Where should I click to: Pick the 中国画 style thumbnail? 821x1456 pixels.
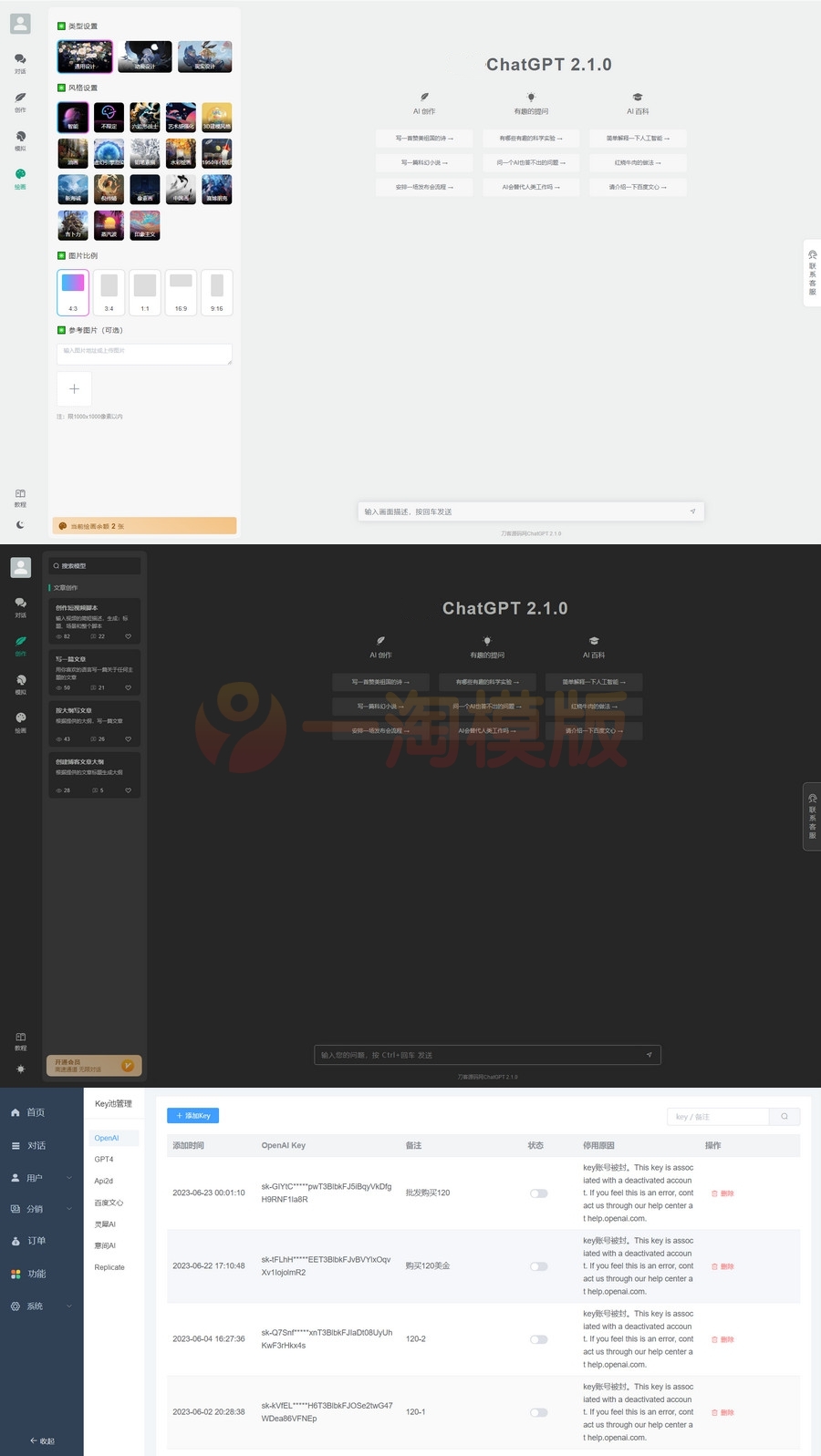(181, 190)
